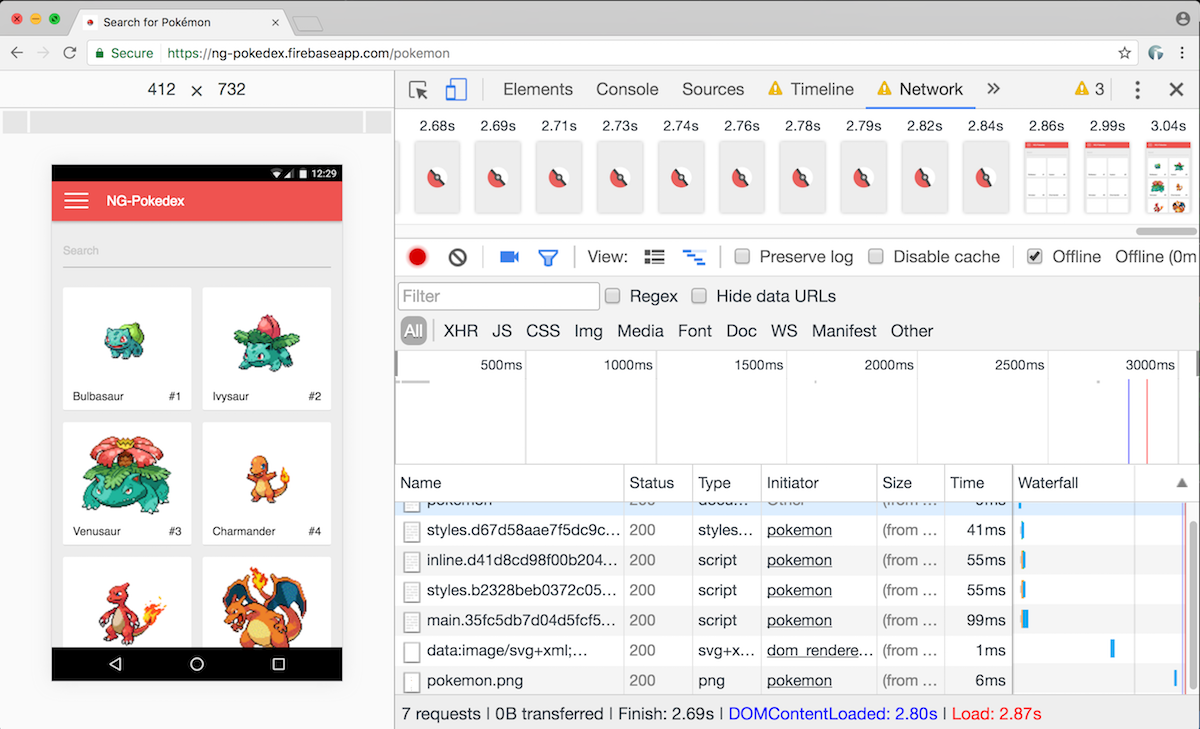Expand more DevTools tabs chevron
1200x729 pixels.
(993, 89)
